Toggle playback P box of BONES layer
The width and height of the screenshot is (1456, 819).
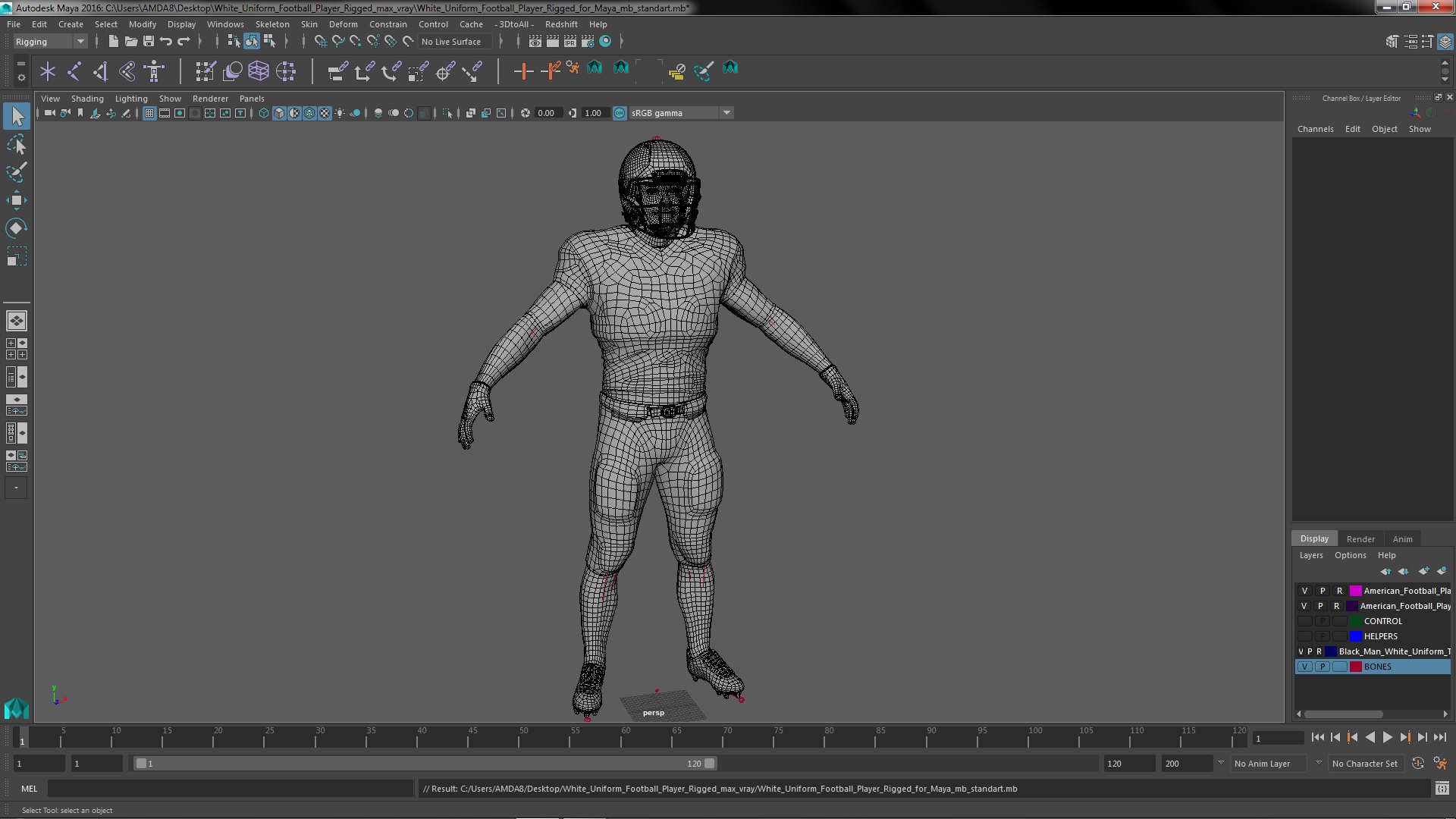pos(1322,667)
